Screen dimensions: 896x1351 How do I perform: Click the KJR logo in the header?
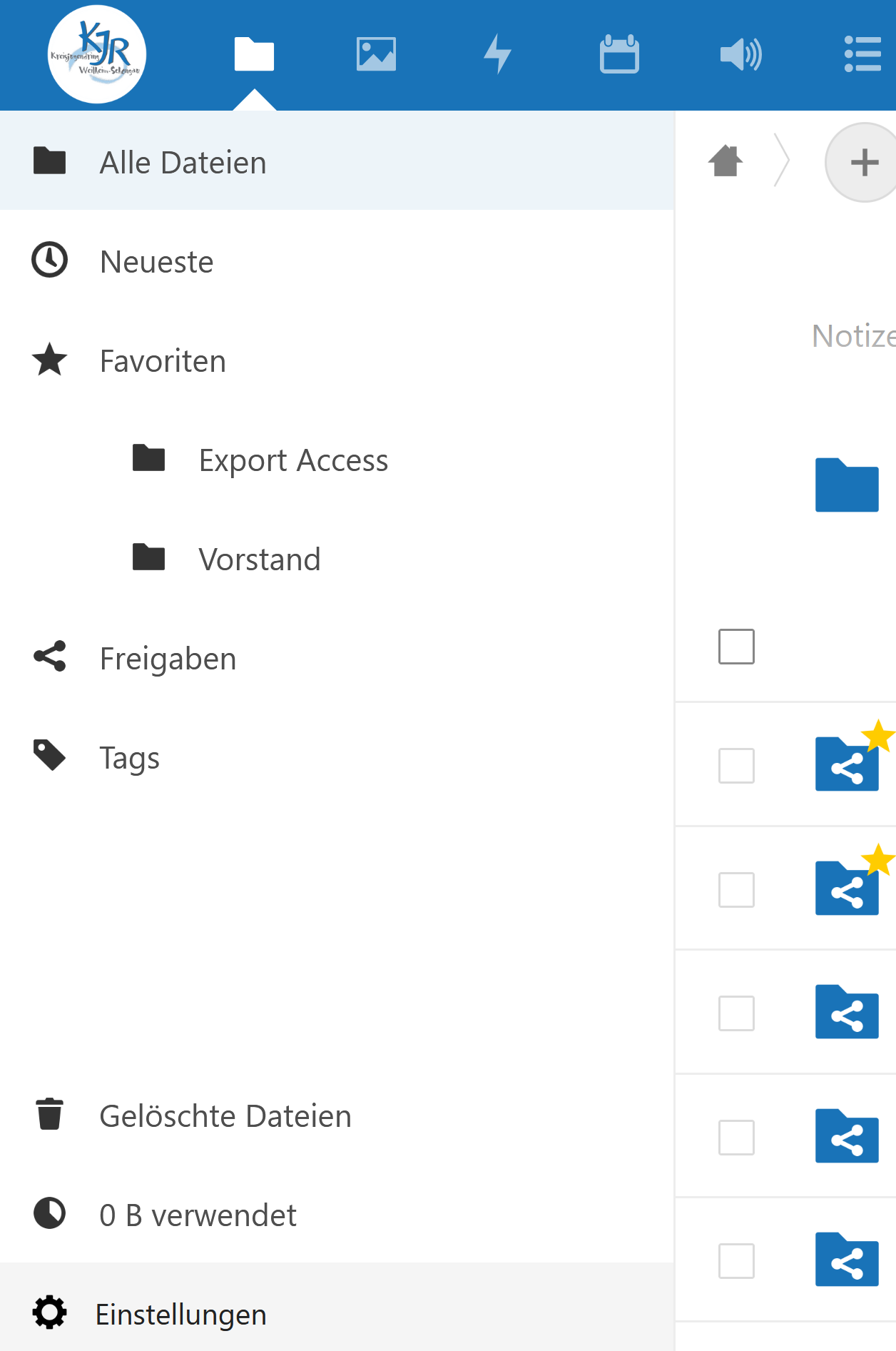(97, 54)
